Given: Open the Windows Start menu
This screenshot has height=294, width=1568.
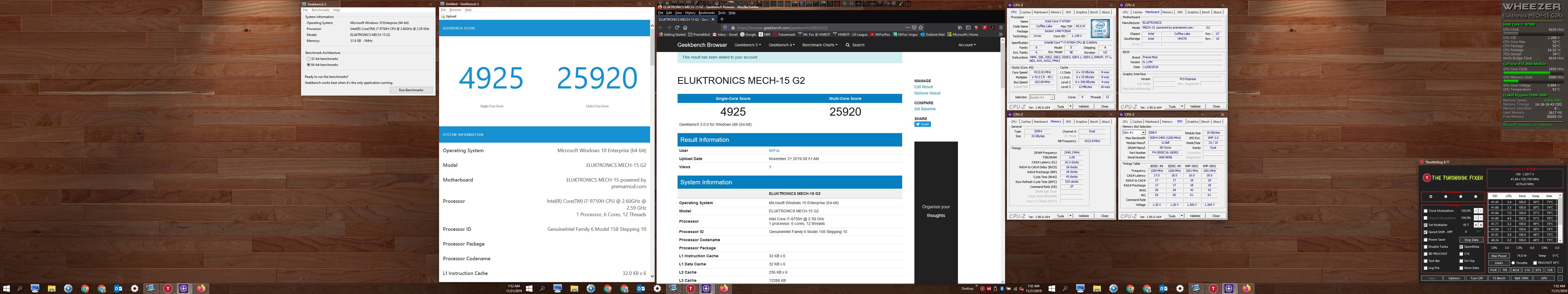Looking at the screenshot, I should point(7,289).
